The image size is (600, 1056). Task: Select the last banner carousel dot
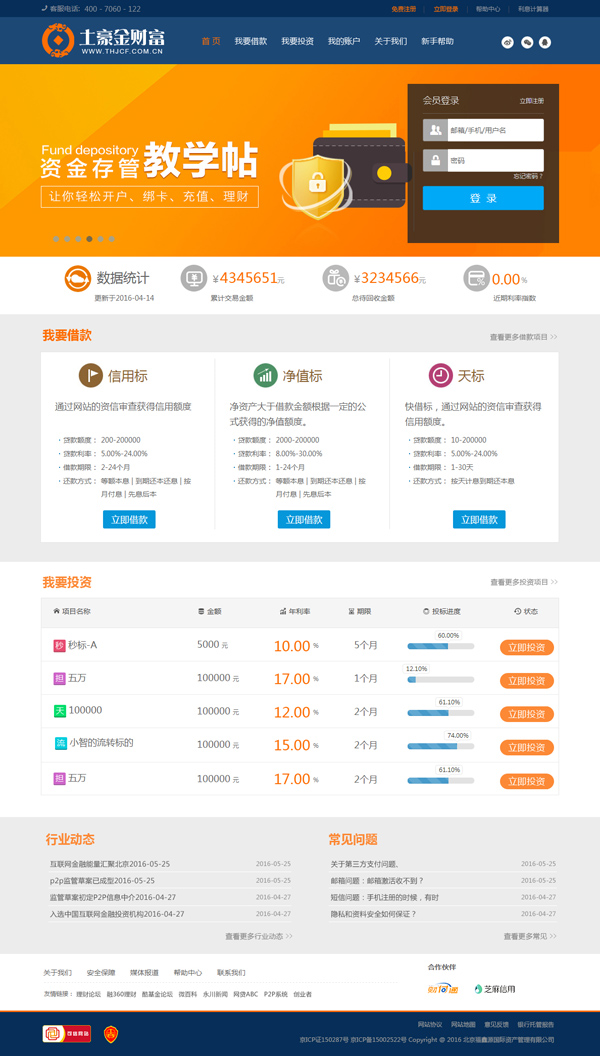click(x=112, y=239)
